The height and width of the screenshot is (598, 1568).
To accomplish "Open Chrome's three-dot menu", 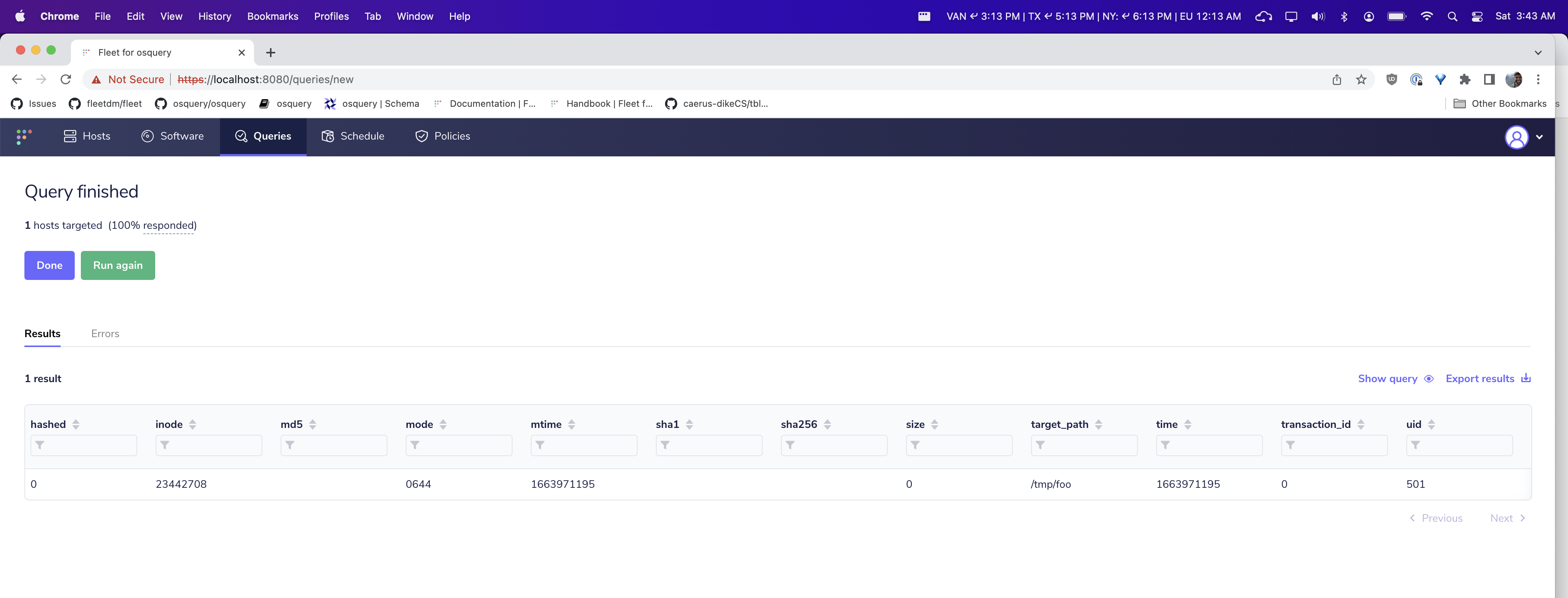I will [1537, 80].
